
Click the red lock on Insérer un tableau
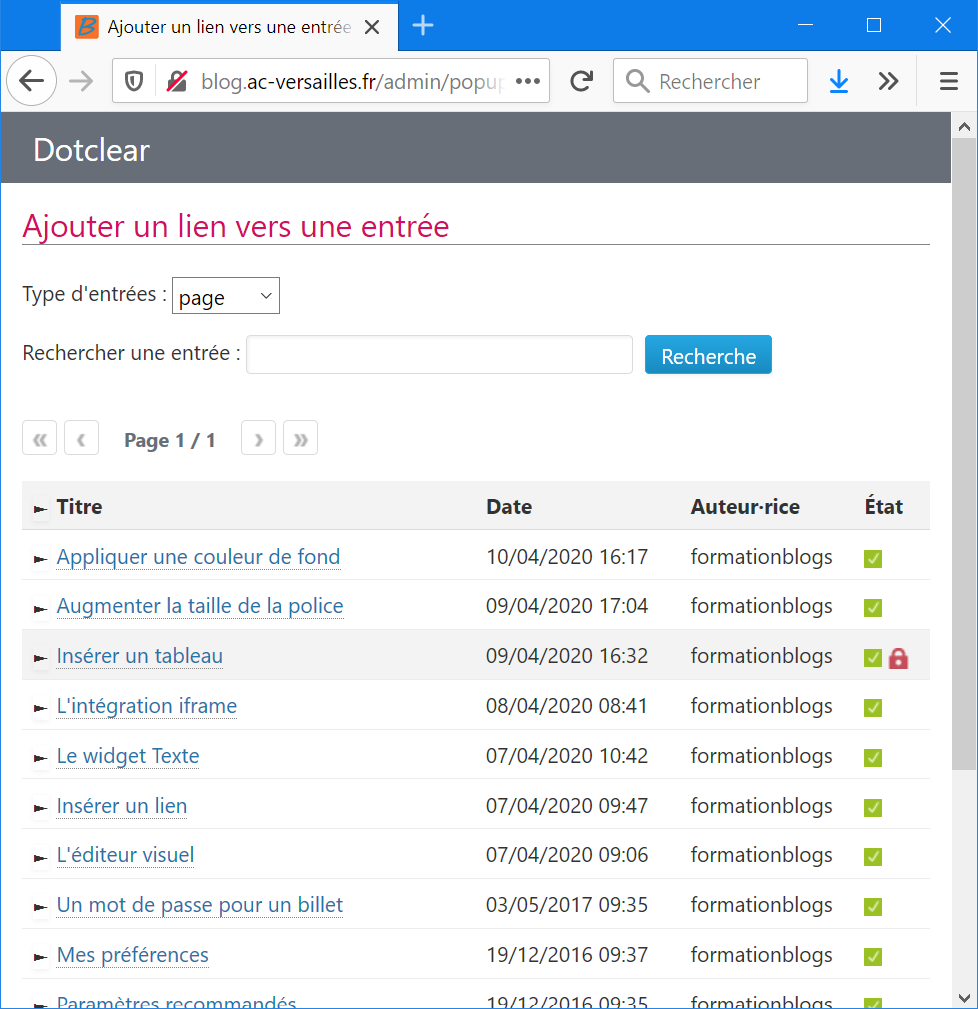[x=898, y=658]
